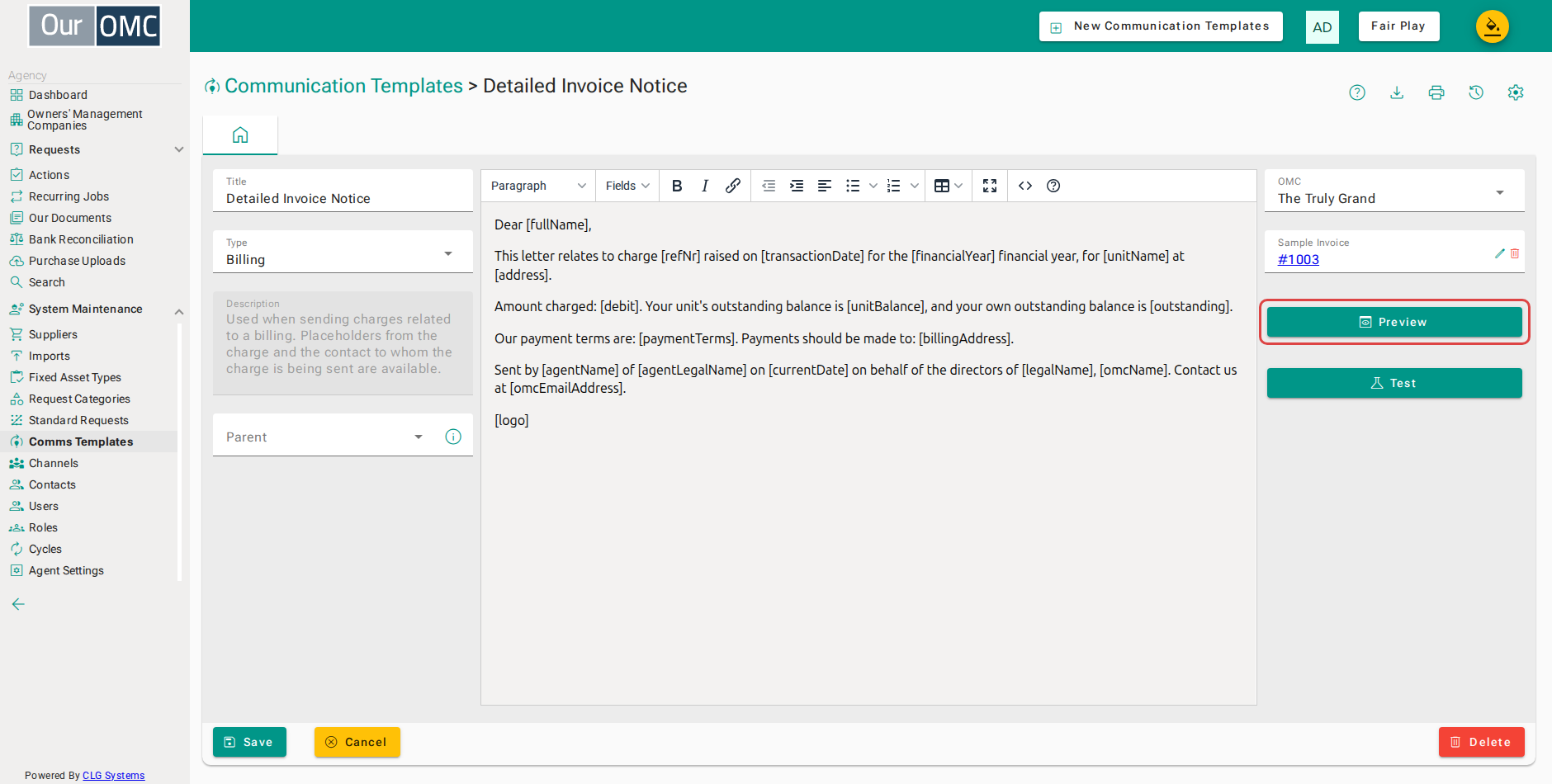Decrease indent in the editor toolbar
The image size is (1552, 784).
point(769,186)
